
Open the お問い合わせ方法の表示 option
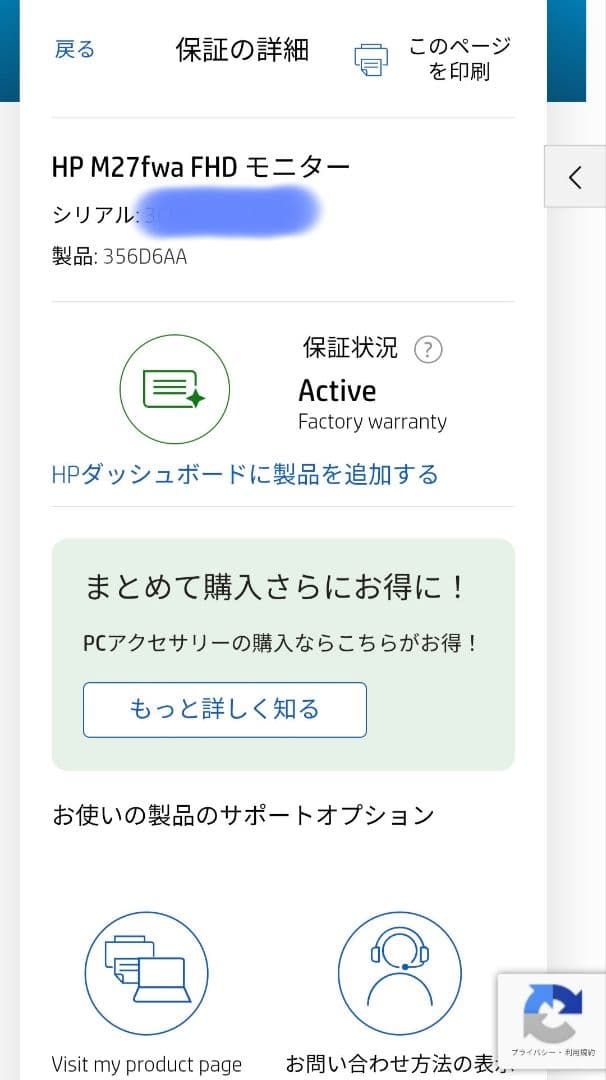pos(399,1066)
